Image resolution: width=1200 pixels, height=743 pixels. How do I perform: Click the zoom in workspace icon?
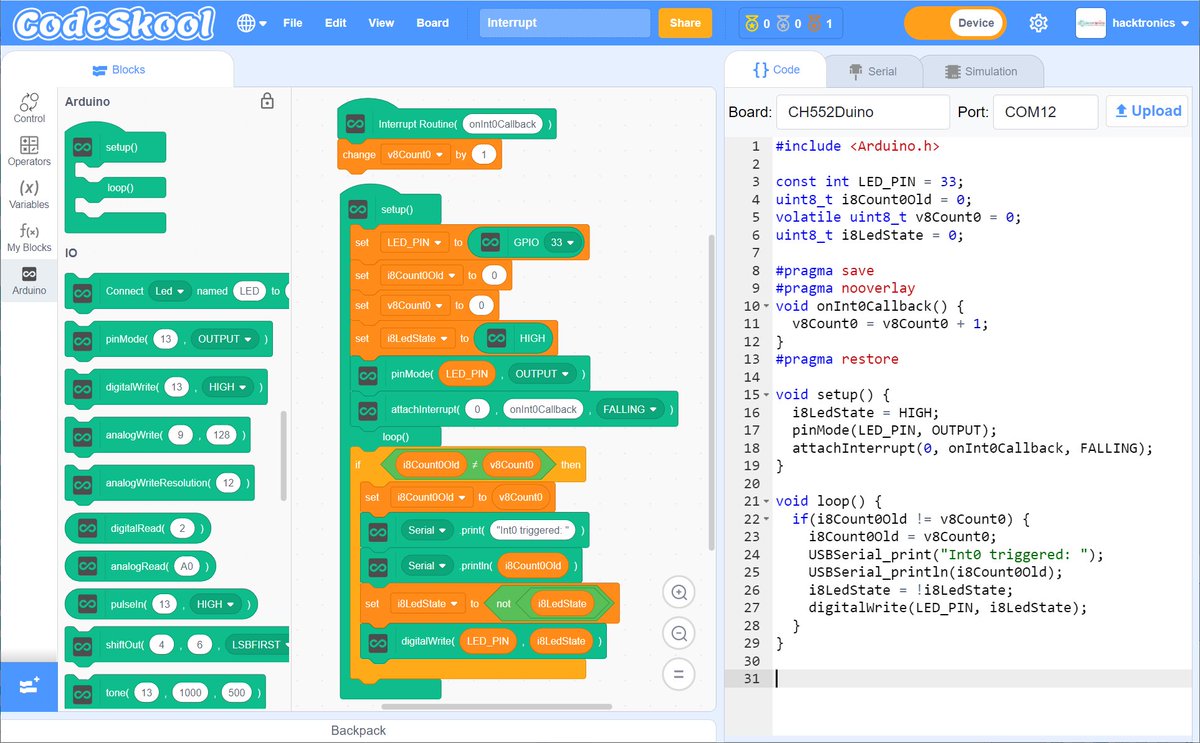[x=679, y=593]
